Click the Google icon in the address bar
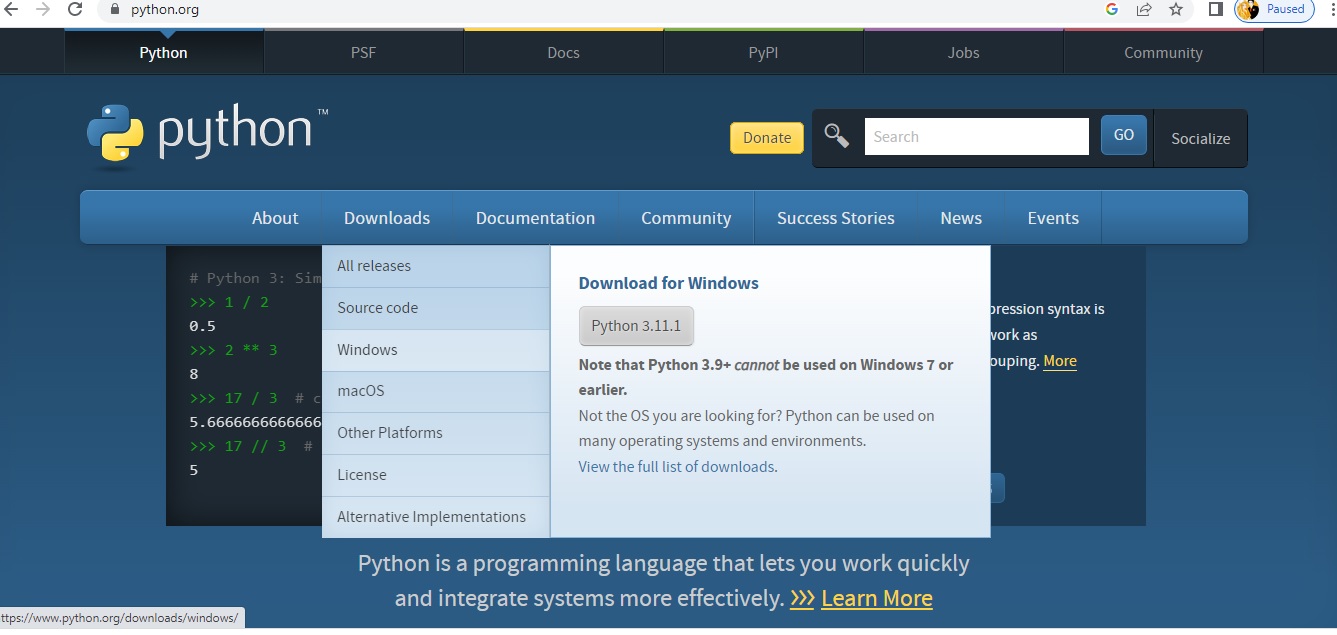 1112,12
